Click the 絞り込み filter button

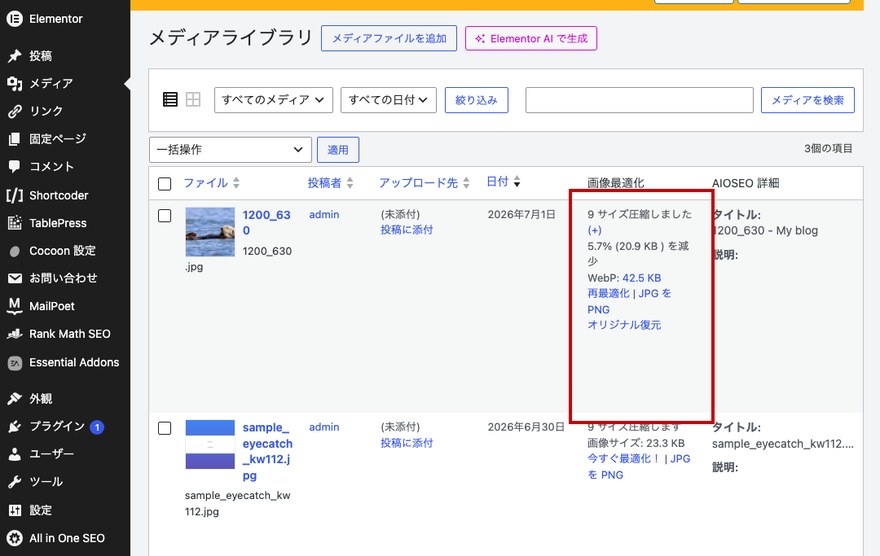pyautogui.click(x=476, y=100)
